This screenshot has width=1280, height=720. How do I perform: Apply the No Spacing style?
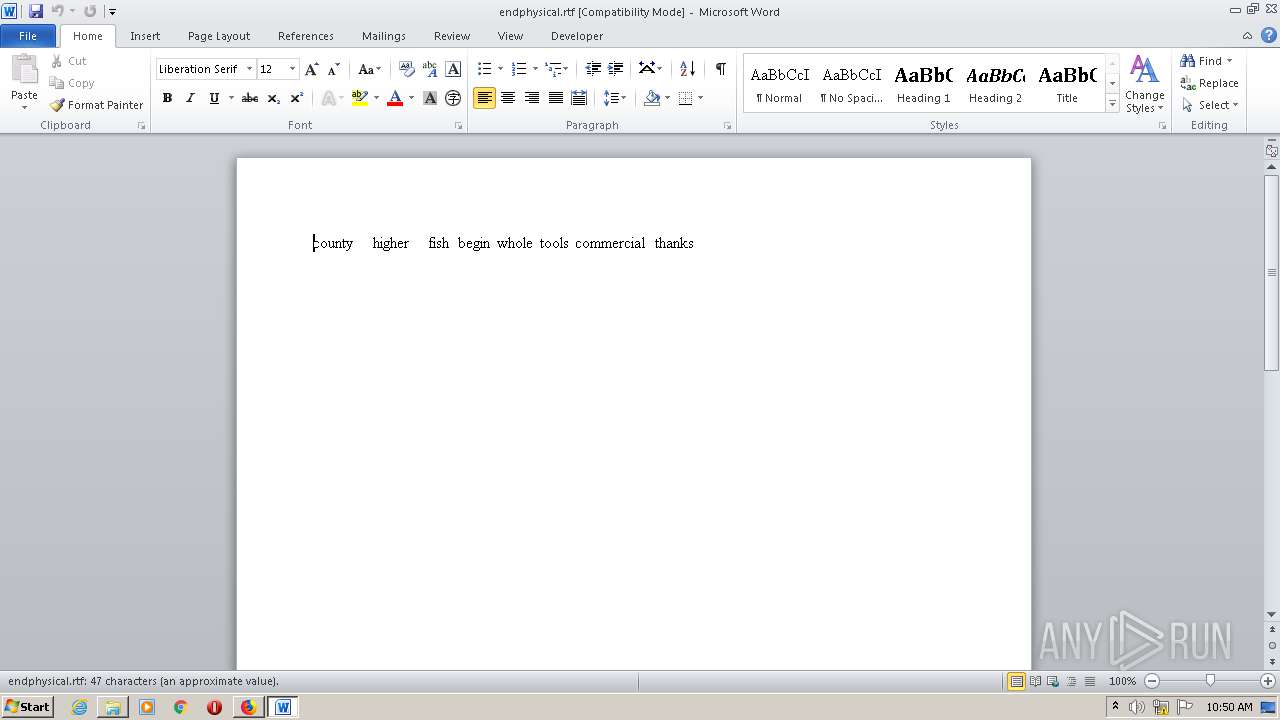[852, 84]
